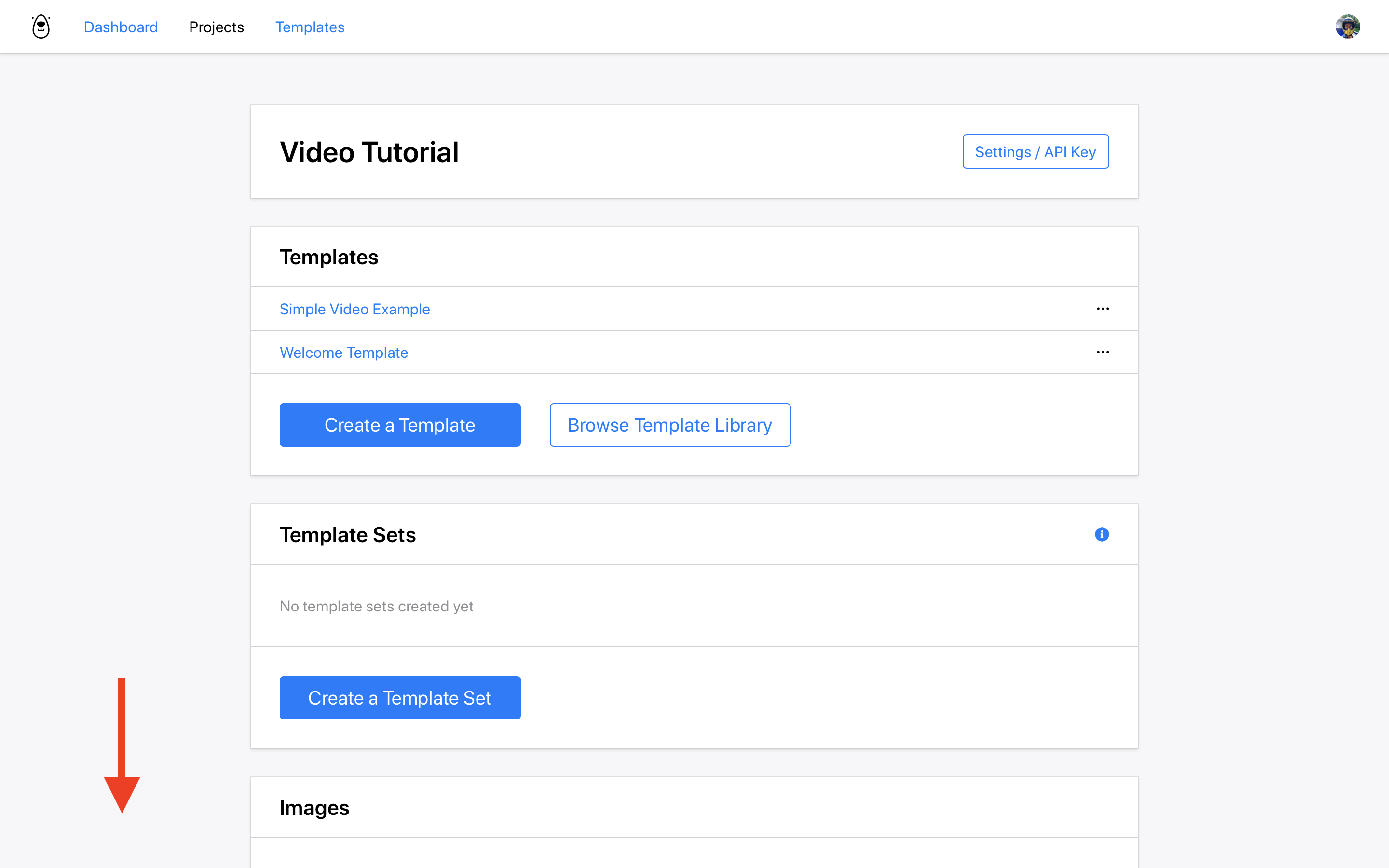Open the Projects nav item
Screen dimensions: 1389x868
pyautogui.click(x=217, y=27)
